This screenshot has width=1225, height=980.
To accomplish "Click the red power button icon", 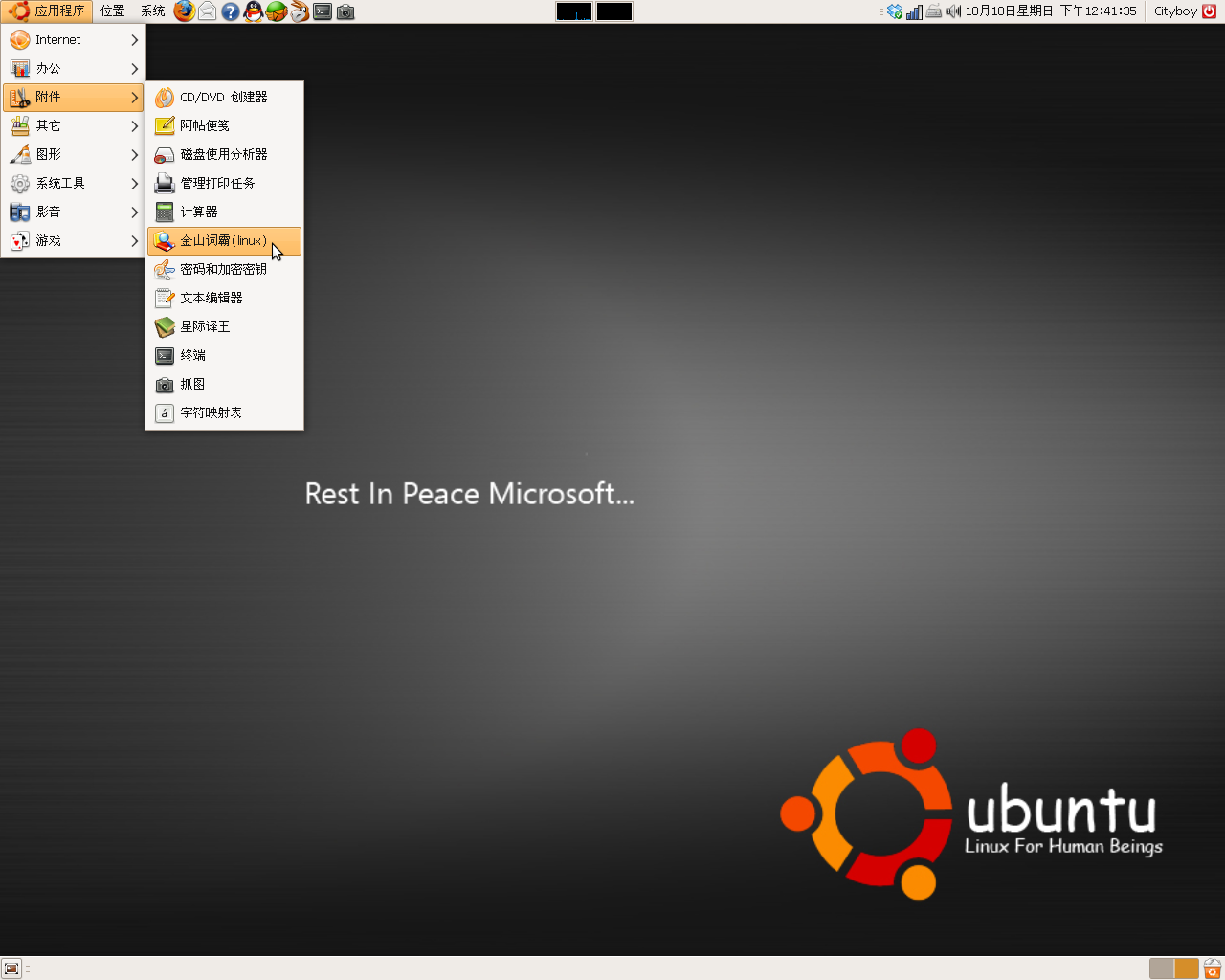I will (x=1210, y=11).
